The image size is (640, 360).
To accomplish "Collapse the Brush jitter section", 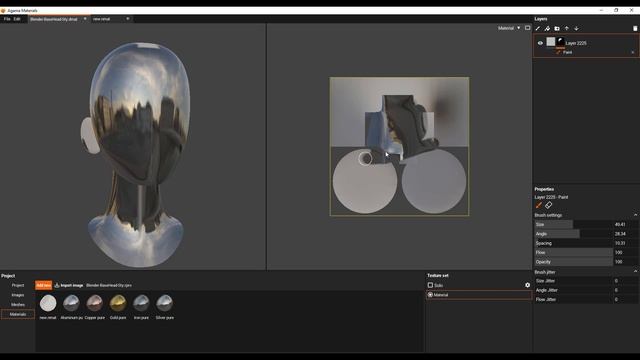I will click(x=635, y=272).
